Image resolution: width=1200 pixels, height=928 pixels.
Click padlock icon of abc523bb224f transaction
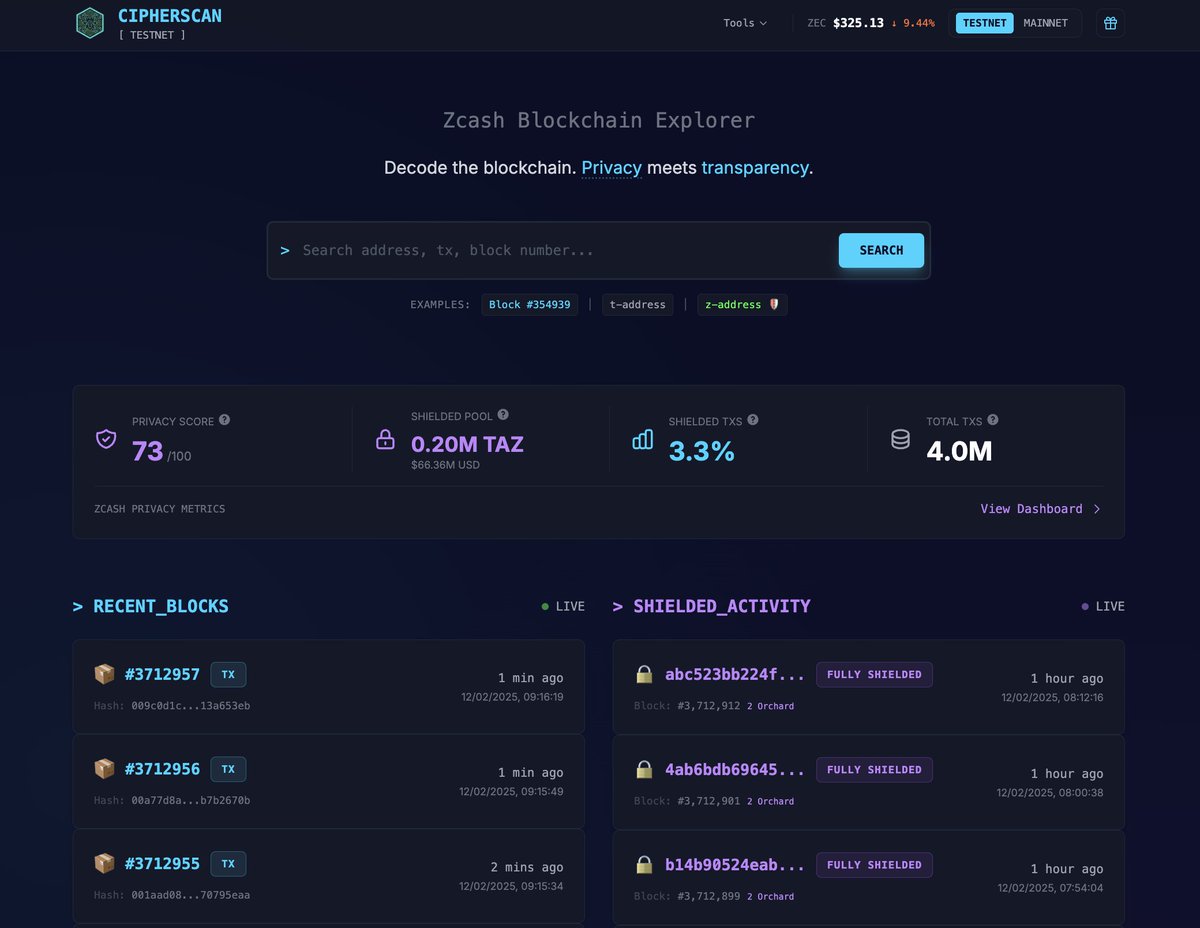(645, 675)
